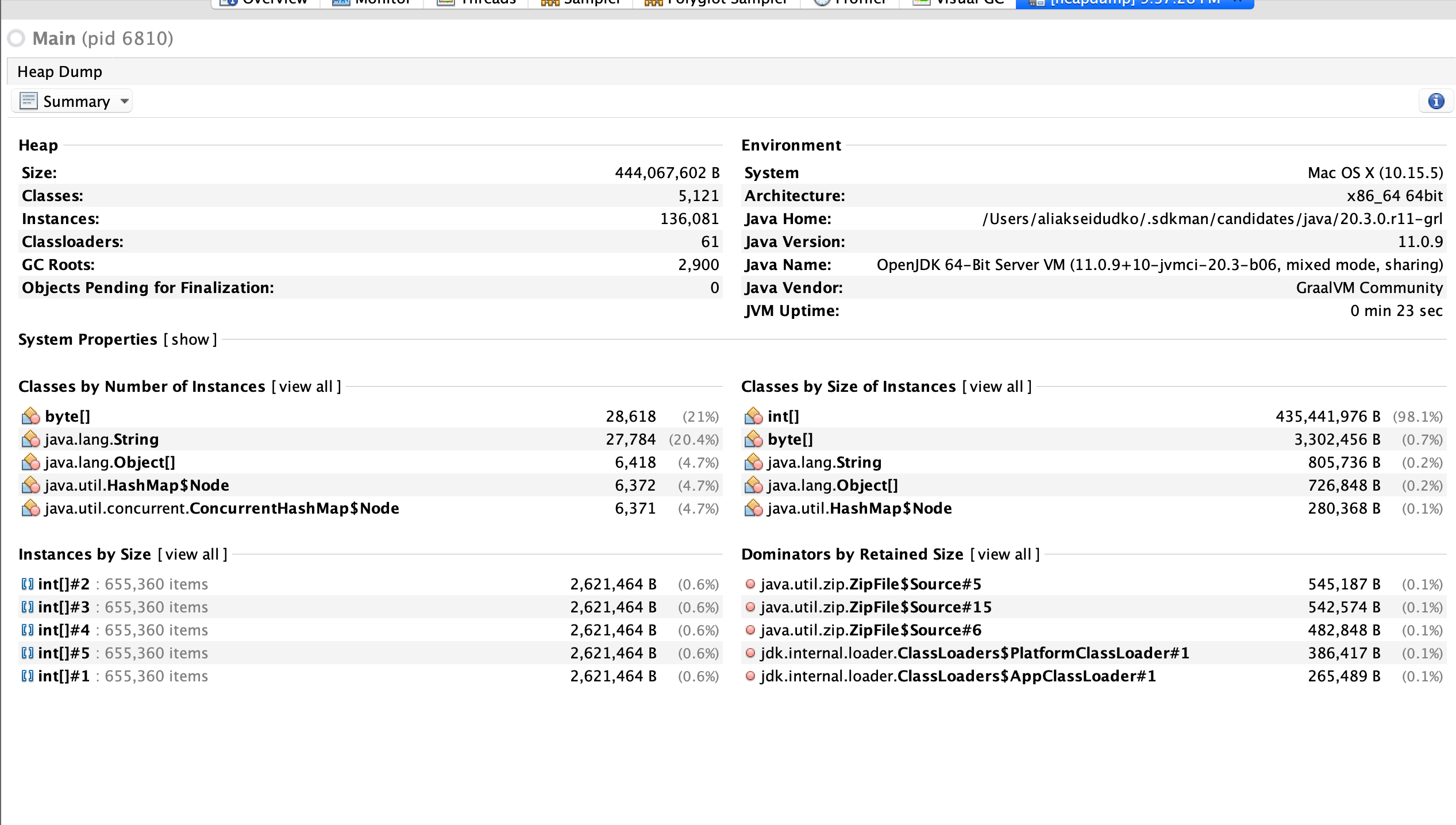The image size is (1456, 825).
Task: Select the byte[] class icon
Action: pos(30,416)
